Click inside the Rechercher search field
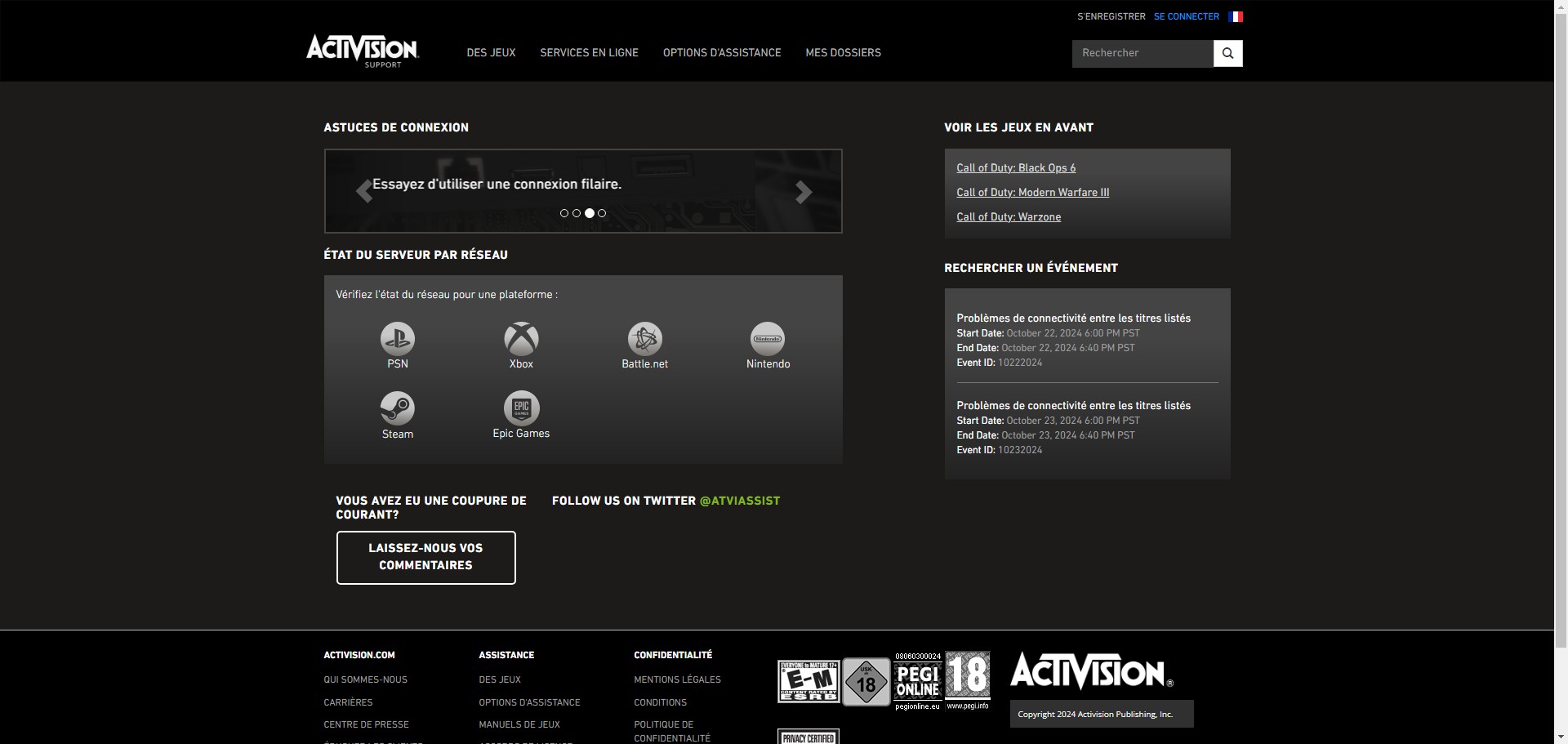Image resolution: width=1568 pixels, height=744 pixels. pos(1142,53)
